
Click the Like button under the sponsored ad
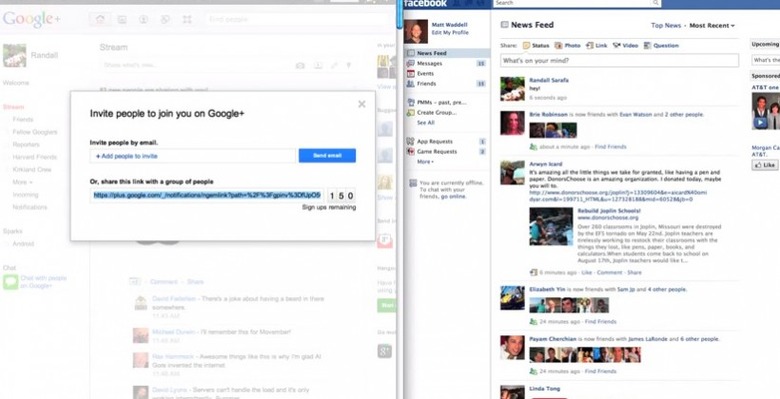pos(765,165)
